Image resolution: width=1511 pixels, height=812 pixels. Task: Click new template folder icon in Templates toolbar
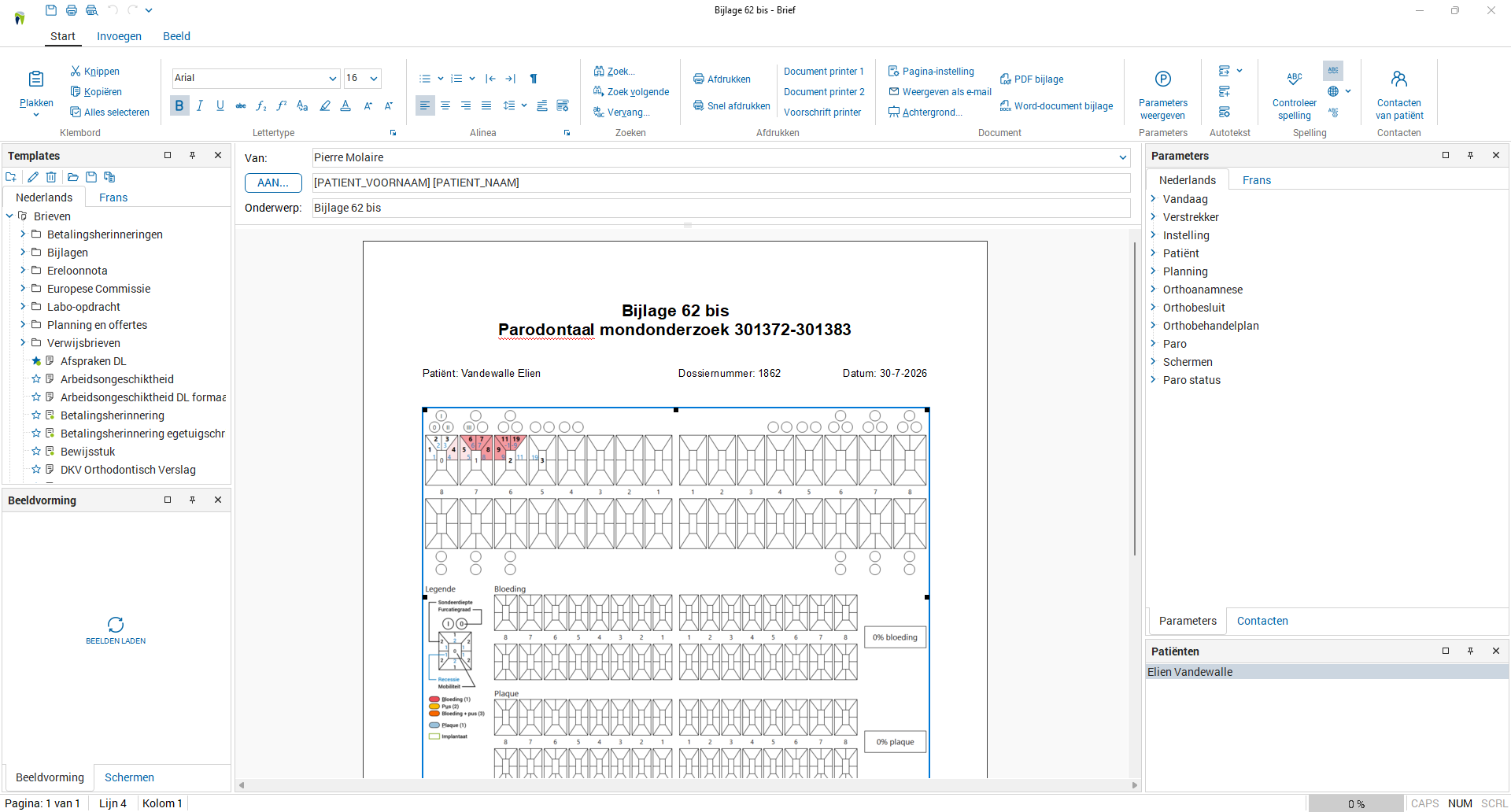click(11, 177)
